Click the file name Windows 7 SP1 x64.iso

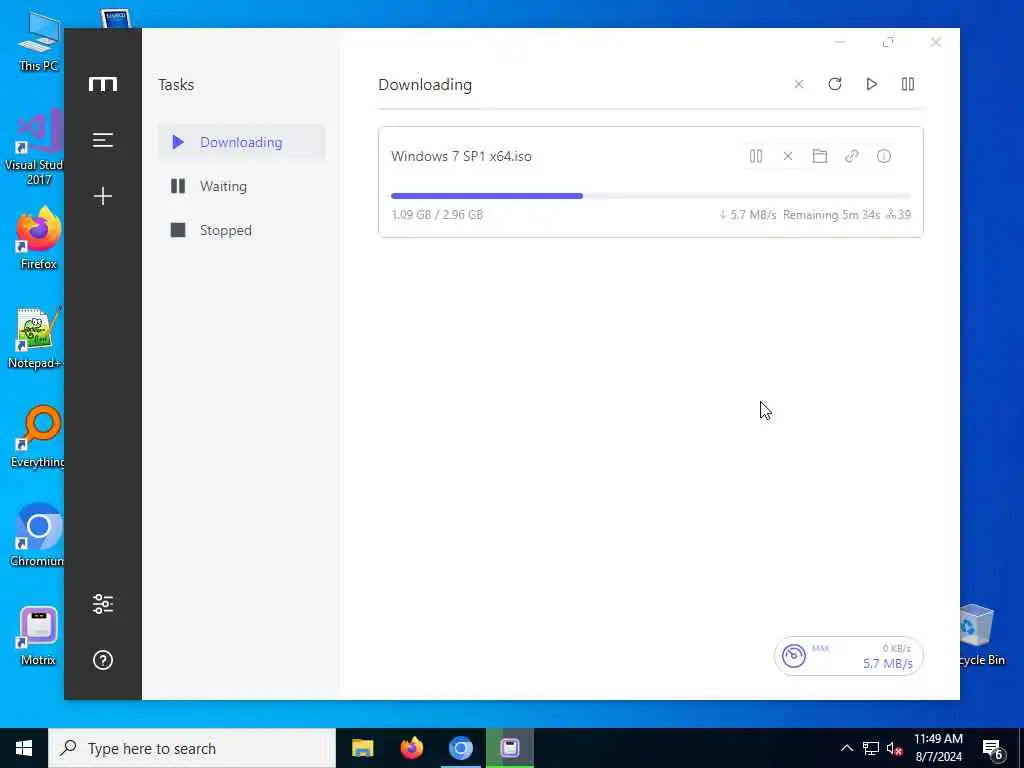pos(461,156)
